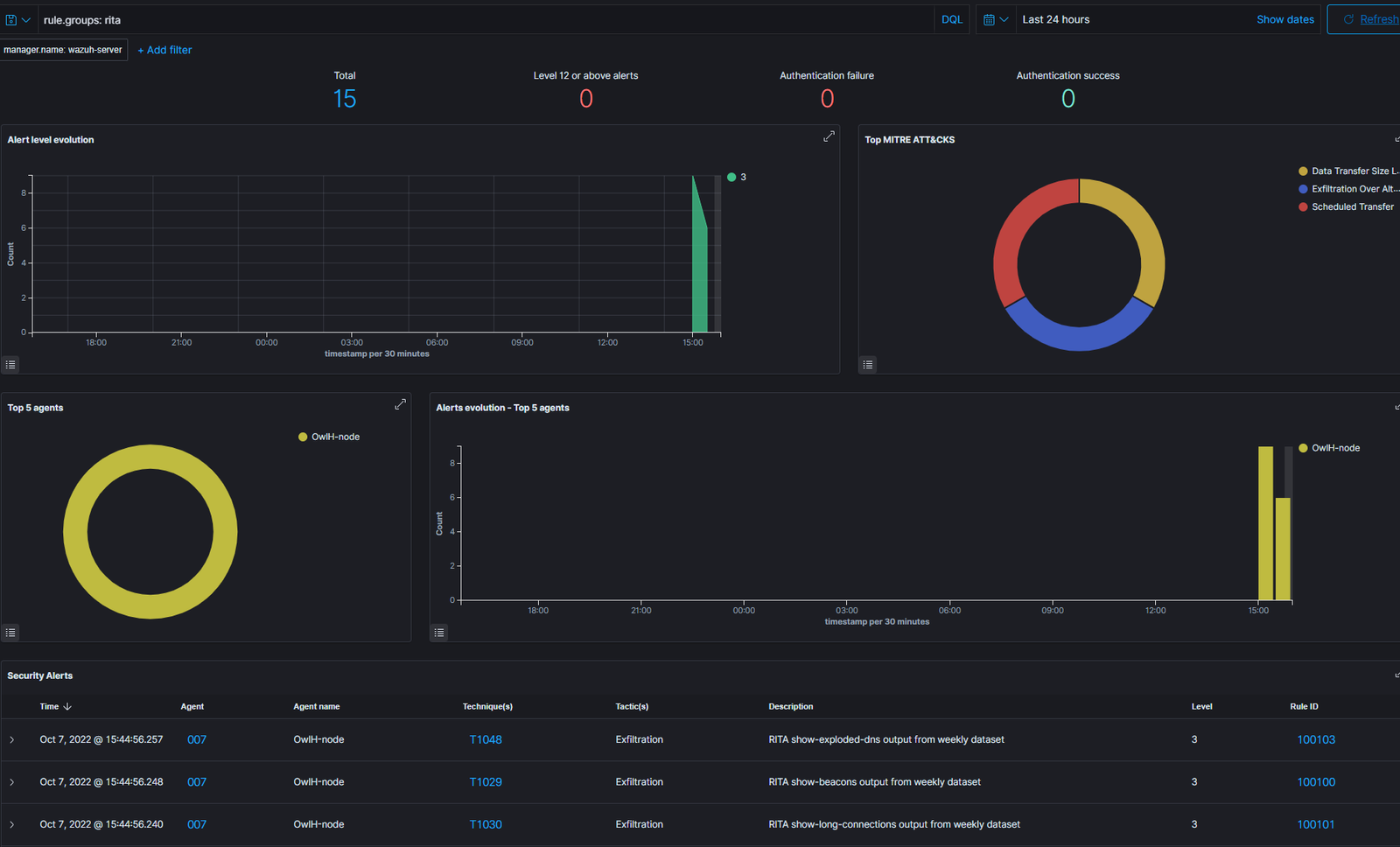
Task: Click the Show dates link
Action: coord(1284,19)
